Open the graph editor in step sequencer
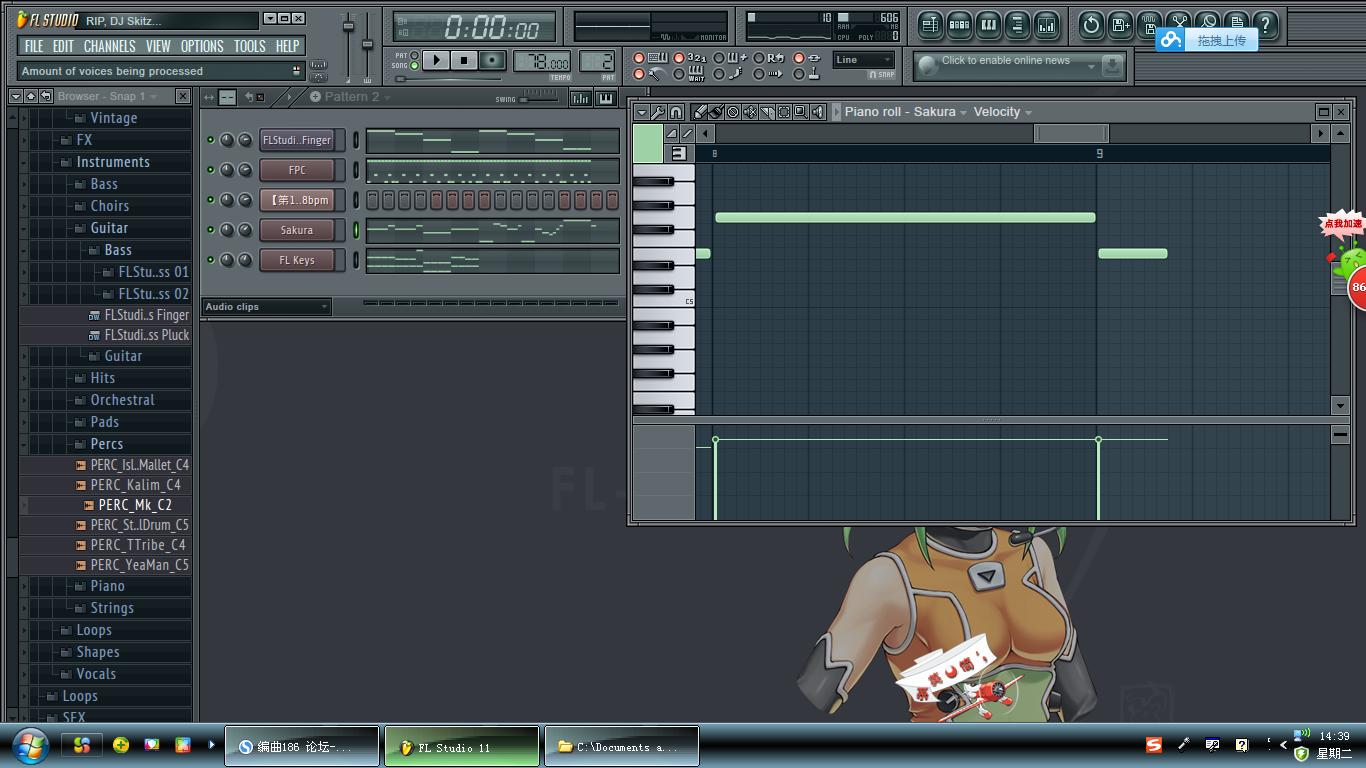The width and height of the screenshot is (1366, 768). pos(580,97)
